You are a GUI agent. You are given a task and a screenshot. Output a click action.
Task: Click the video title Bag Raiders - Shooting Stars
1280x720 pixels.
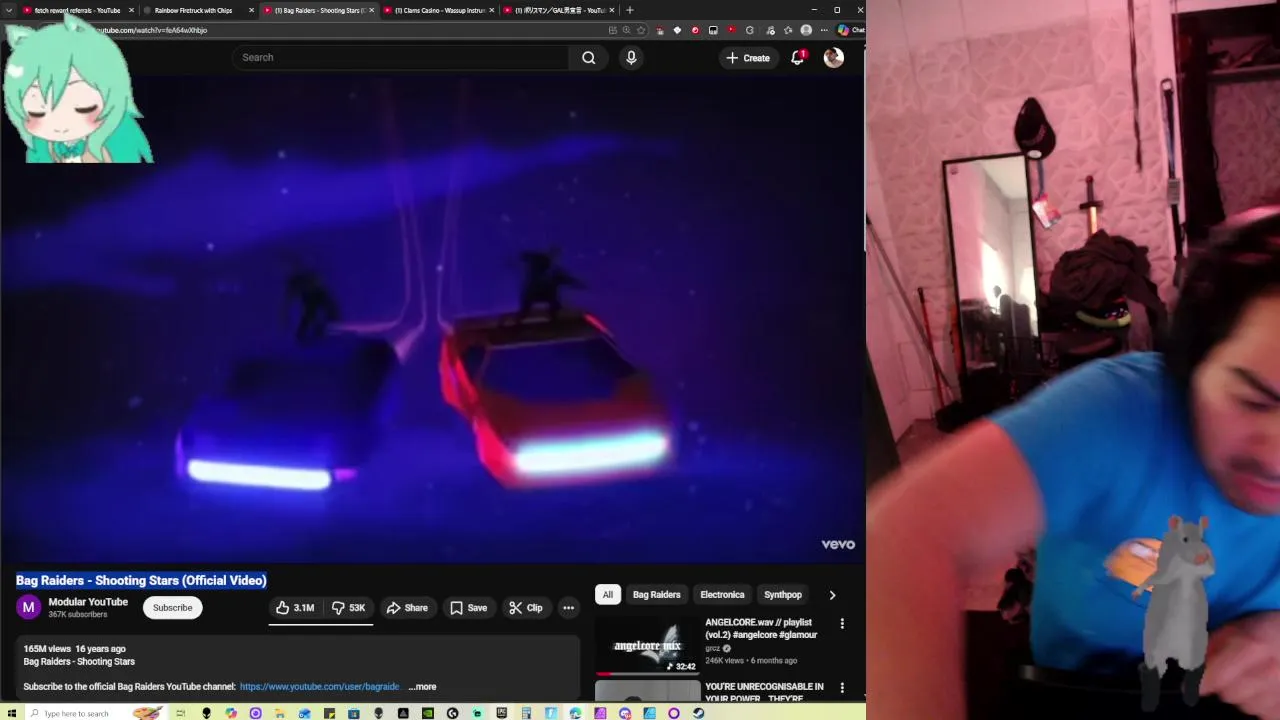(x=141, y=580)
